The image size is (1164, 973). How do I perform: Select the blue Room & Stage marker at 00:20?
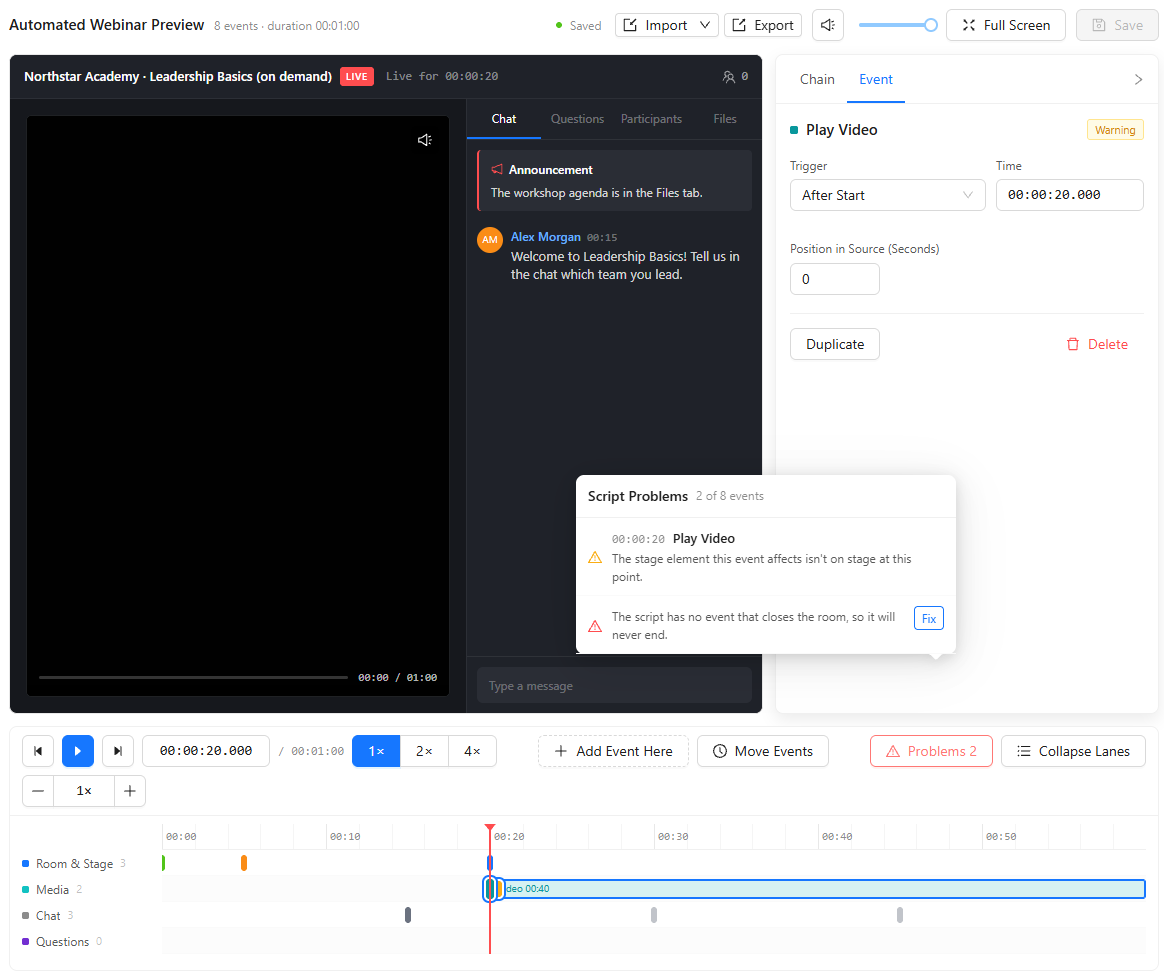[x=490, y=863]
